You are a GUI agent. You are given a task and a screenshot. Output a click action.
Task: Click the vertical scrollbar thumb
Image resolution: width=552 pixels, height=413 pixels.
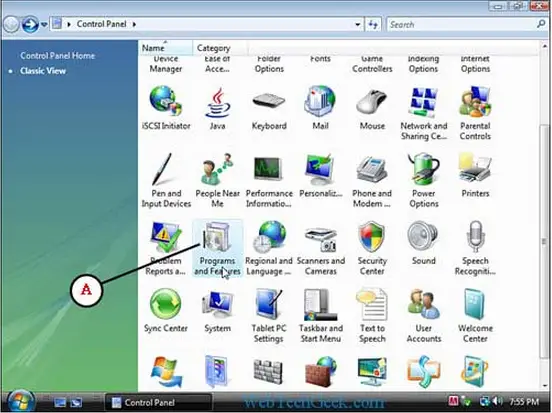click(x=544, y=241)
